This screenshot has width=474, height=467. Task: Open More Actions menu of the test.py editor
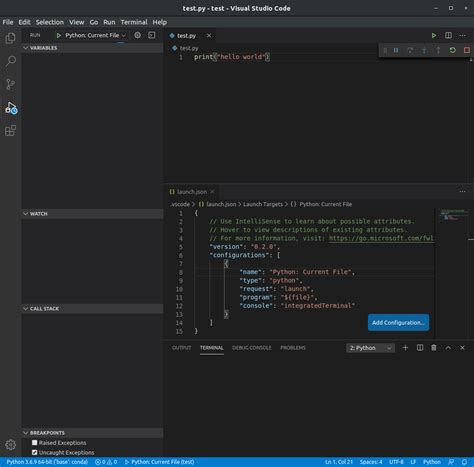coord(462,35)
